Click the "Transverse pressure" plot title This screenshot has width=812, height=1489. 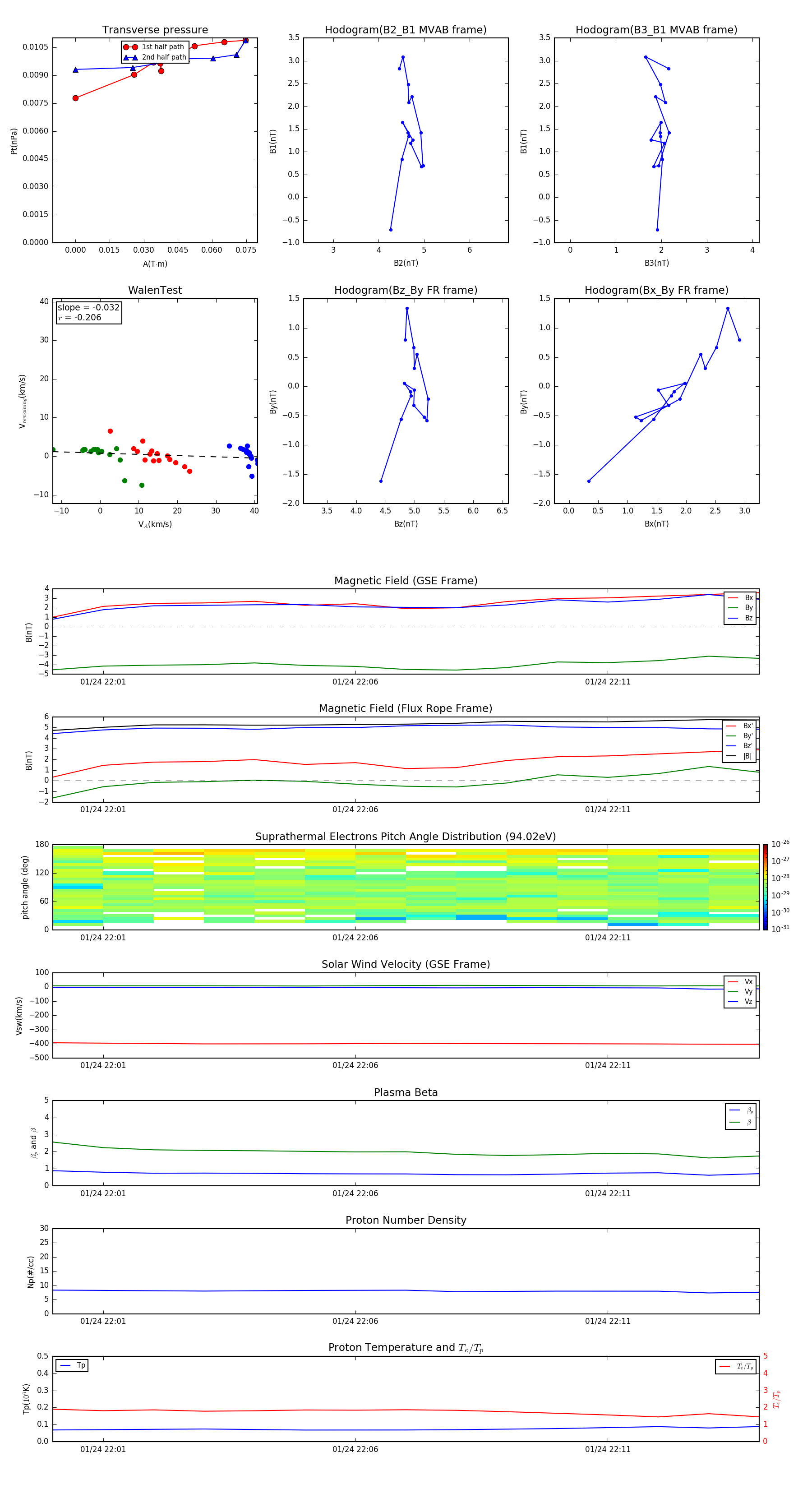(155, 30)
